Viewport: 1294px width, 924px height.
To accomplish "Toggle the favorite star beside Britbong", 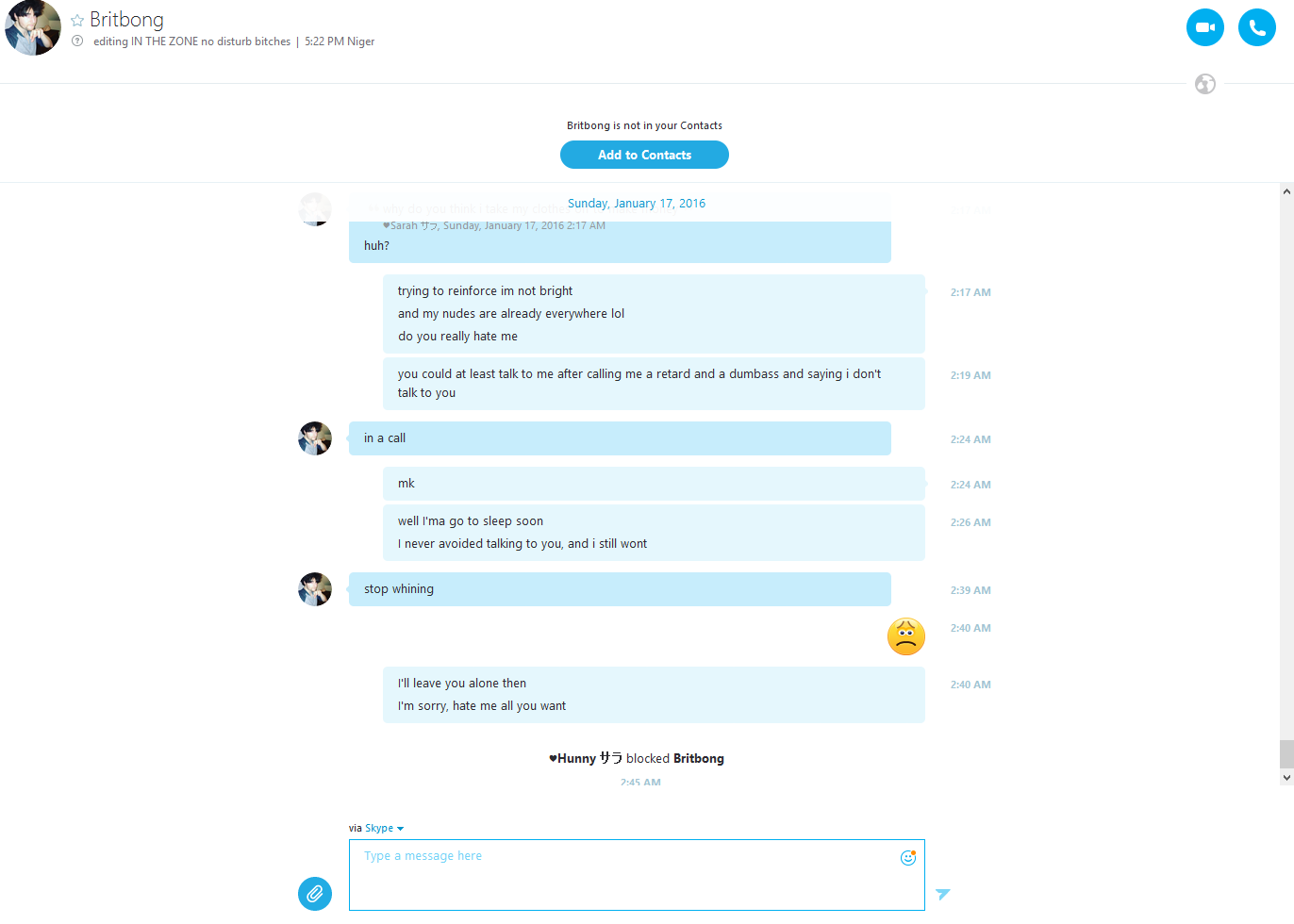I will point(77,21).
